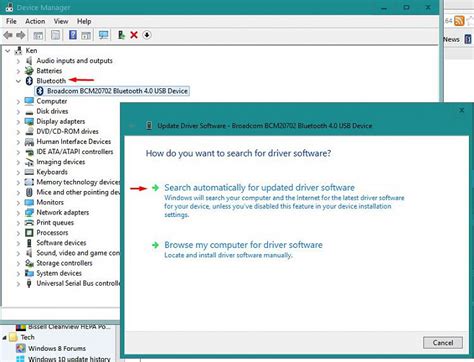The width and height of the screenshot is (474, 362).
Task: Select DVD/CD-ROM drives category
Action: tap(67, 131)
